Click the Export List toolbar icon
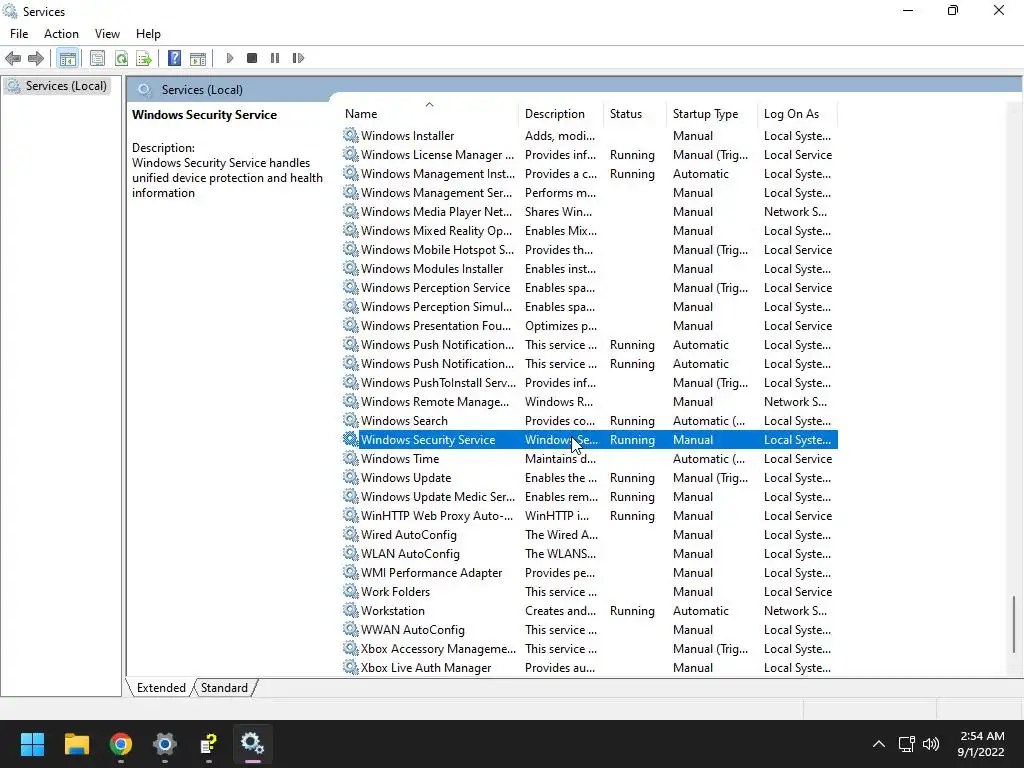Image resolution: width=1024 pixels, height=768 pixels. click(144, 59)
